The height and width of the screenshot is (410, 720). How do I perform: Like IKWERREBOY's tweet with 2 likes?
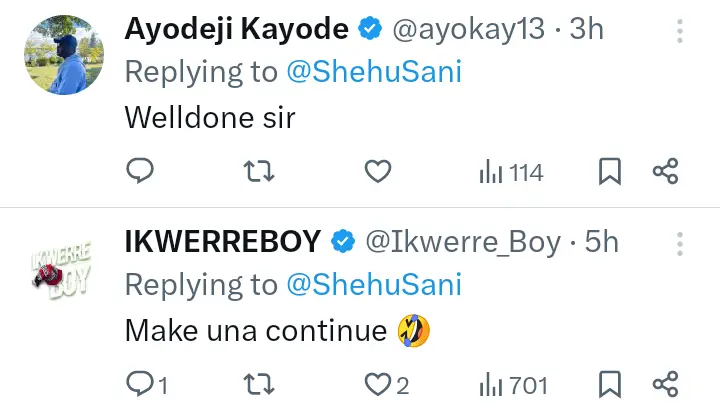click(385, 384)
